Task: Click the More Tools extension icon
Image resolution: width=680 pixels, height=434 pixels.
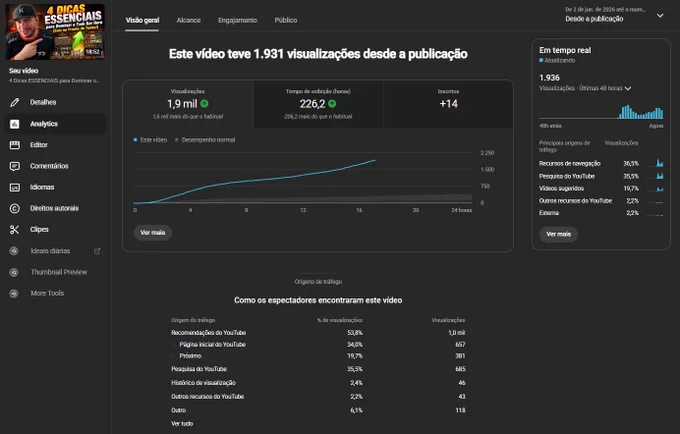Action: (14, 293)
